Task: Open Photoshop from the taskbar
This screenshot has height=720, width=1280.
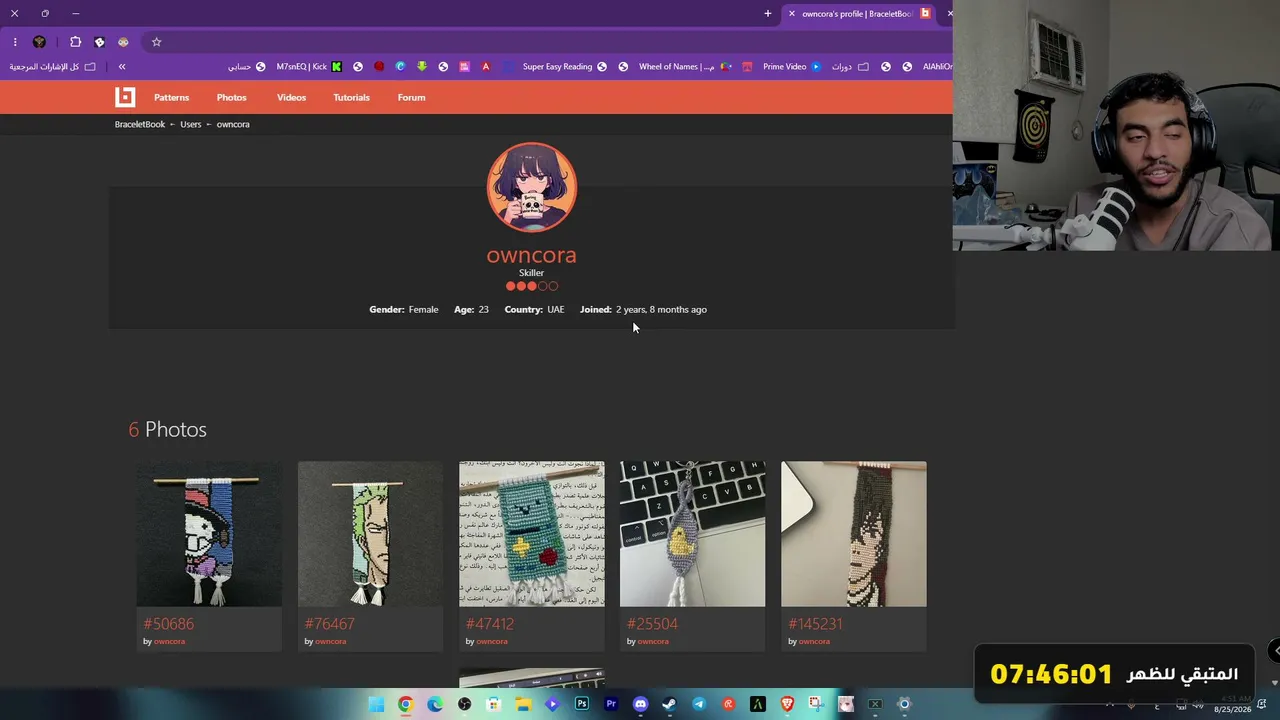Action: (x=582, y=704)
